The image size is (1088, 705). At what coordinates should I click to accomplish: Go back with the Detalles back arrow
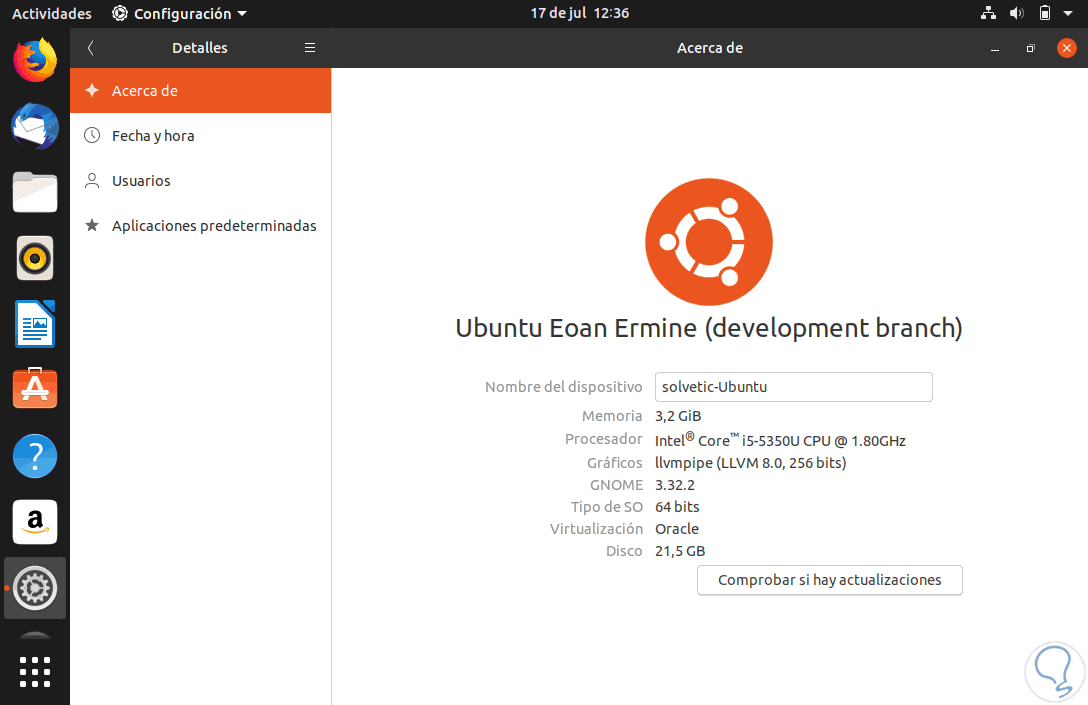click(x=90, y=48)
